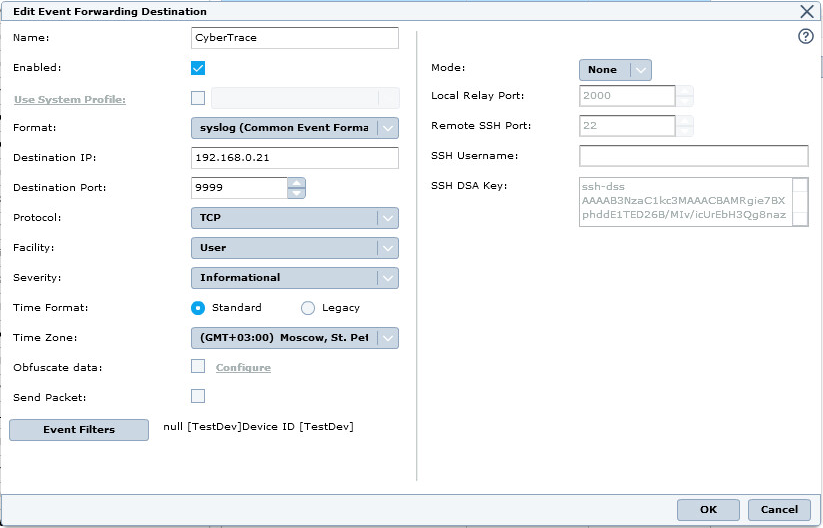Click the Event Filters button
823x528 pixels.
pos(79,430)
